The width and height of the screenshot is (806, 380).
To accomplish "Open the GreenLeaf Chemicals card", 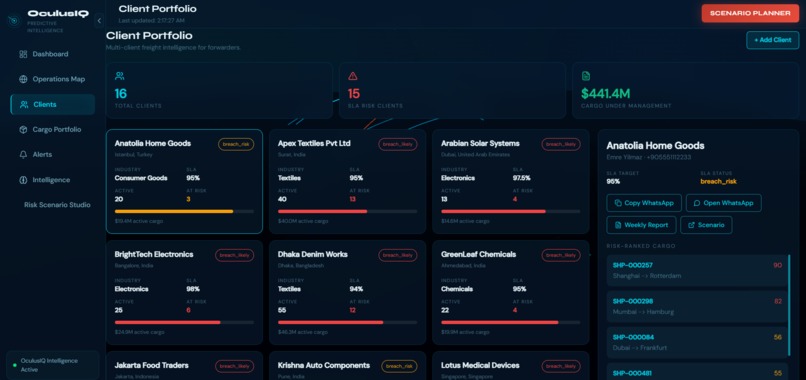I will pos(511,293).
